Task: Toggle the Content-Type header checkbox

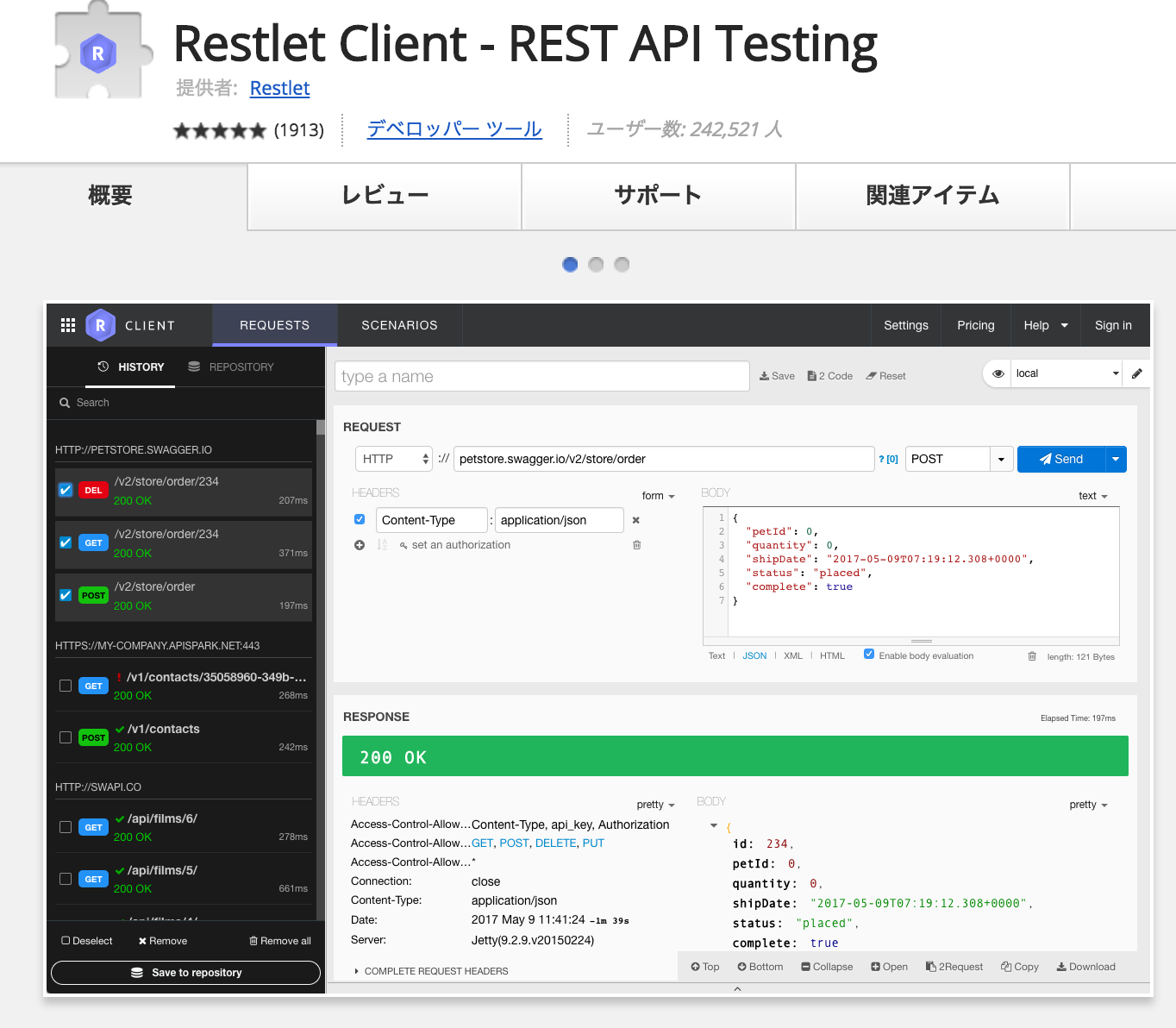Action: [360, 519]
